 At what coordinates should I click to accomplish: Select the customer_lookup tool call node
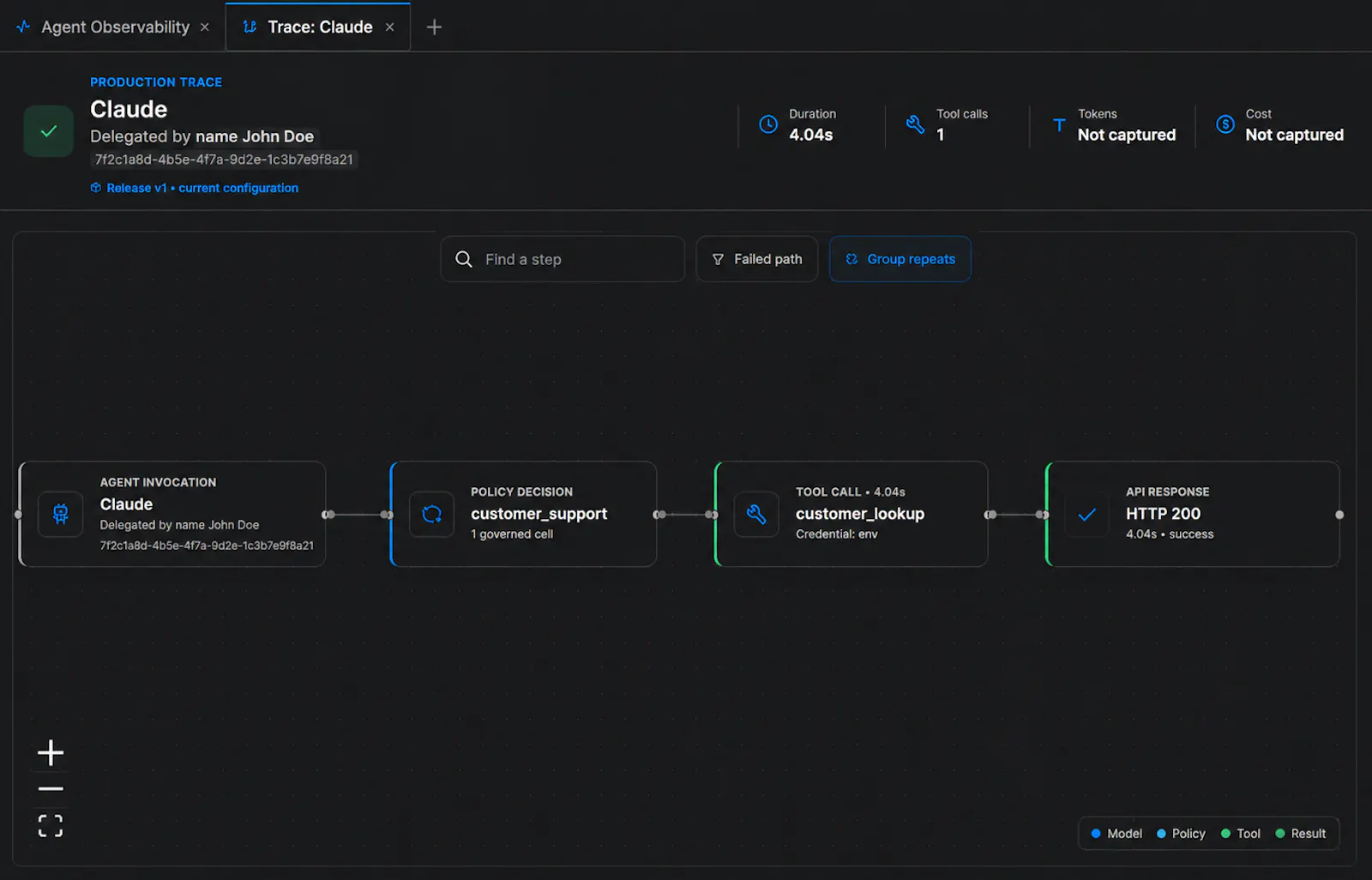pyautogui.click(x=851, y=514)
